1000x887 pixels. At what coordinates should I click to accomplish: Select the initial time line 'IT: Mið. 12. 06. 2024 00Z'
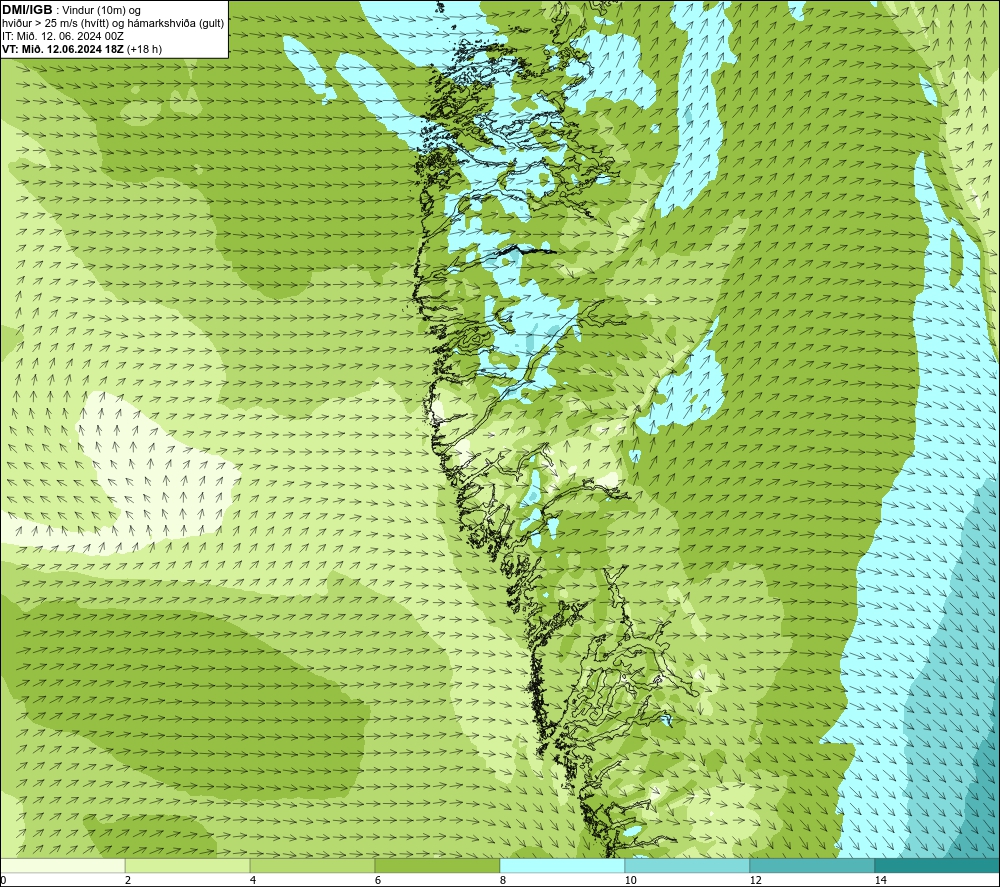[62, 36]
